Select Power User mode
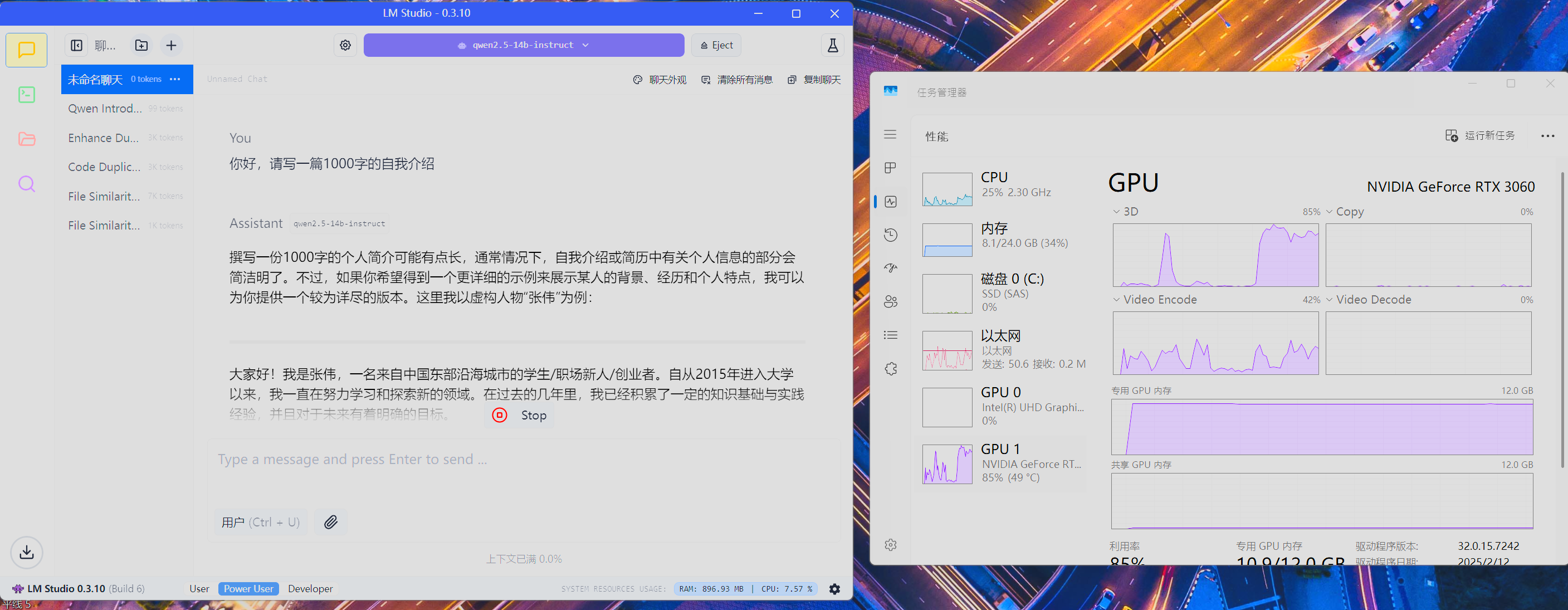The width and height of the screenshot is (1568, 610). pos(248,589)
